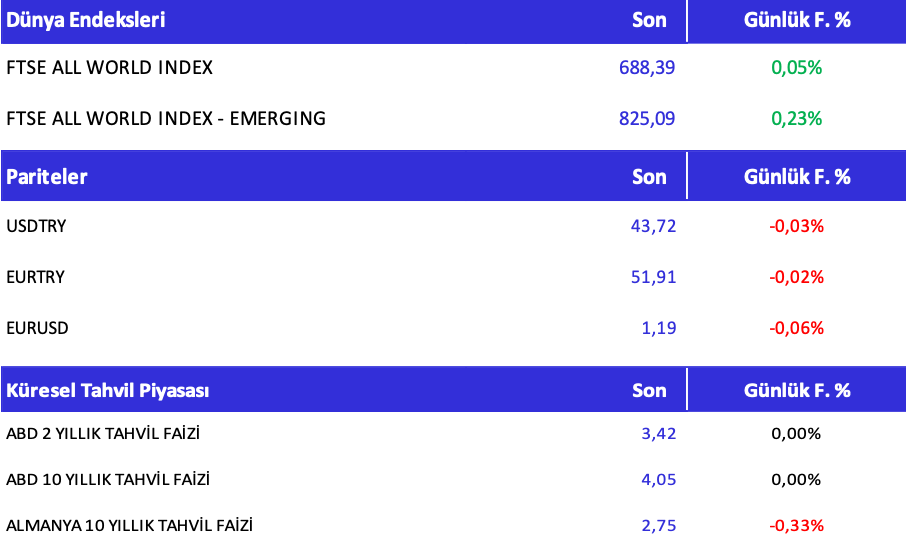This screenshot has width=906, height=542.
Task: Select the 825,09 emerging index value
Action: click(647, 118)
